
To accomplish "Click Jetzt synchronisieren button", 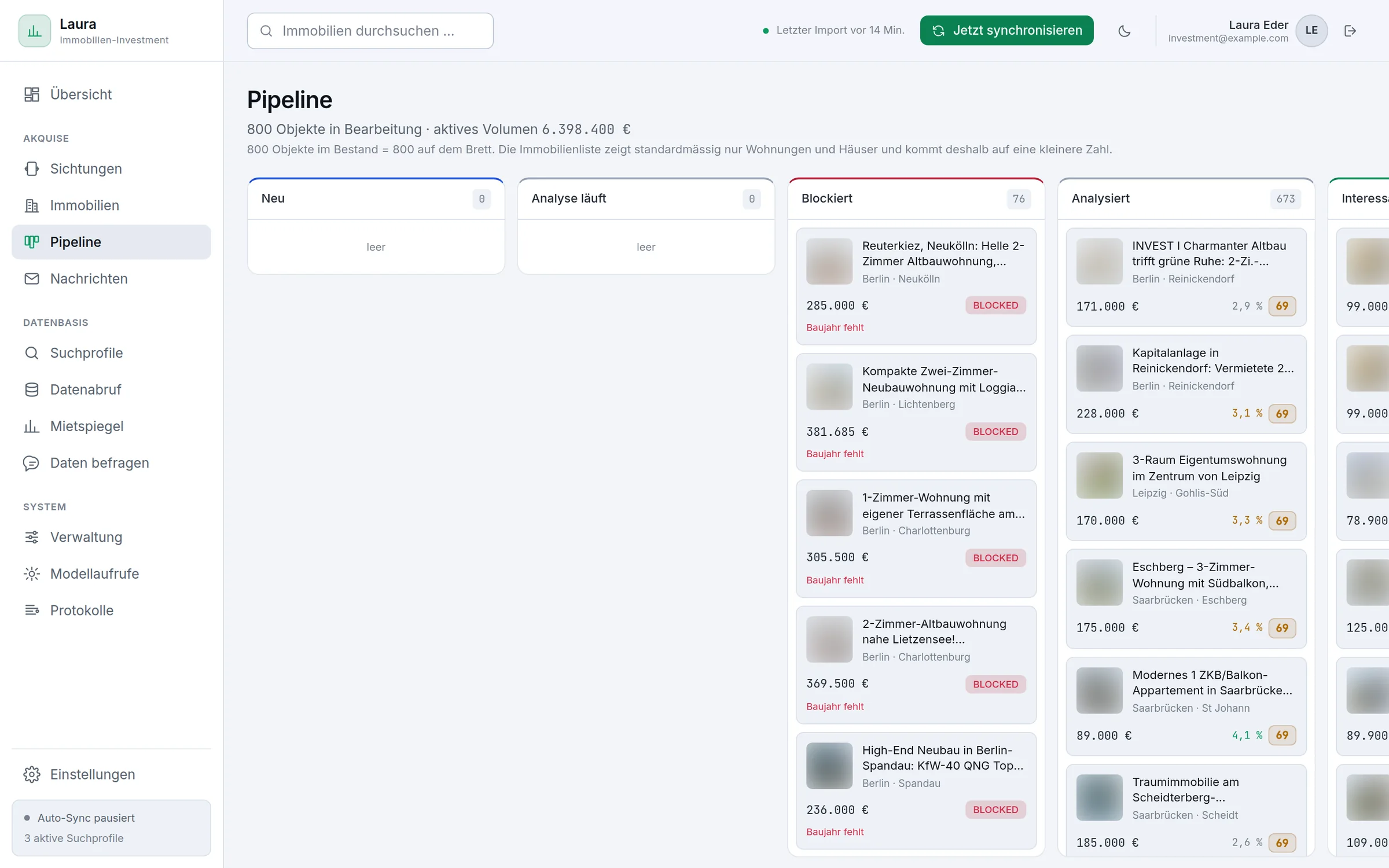I will click(x=1006, y=31).
